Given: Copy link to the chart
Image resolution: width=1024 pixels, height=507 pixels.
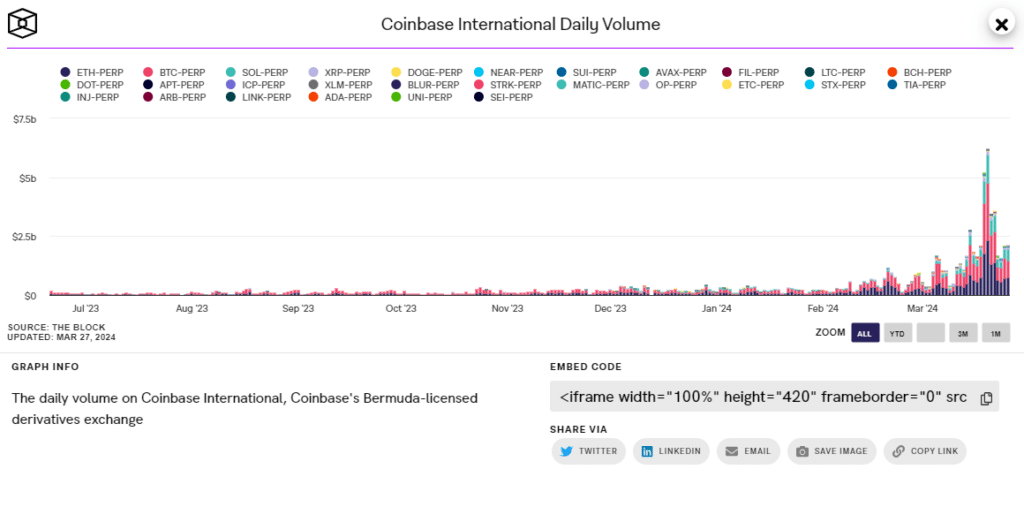Looking at the screenshot, I should (925, 451).
